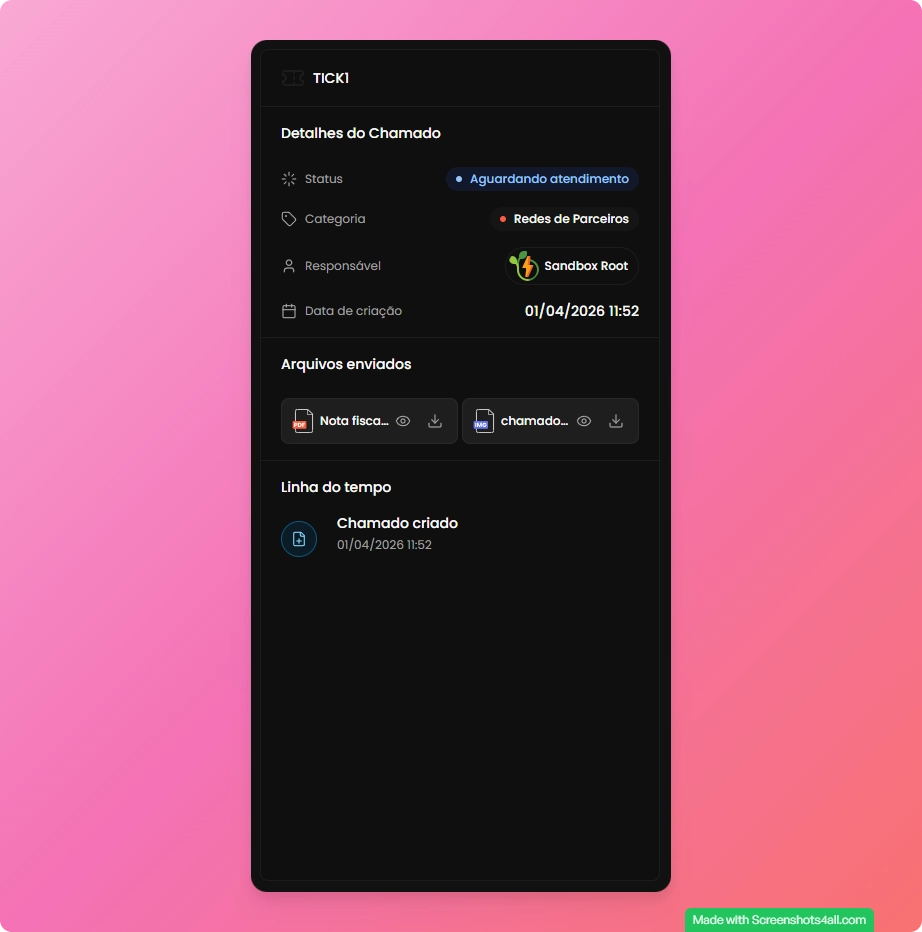Click the Data de criação calendar icon
This screenshot has width=922, height=932.
click(x=289, y=311)
